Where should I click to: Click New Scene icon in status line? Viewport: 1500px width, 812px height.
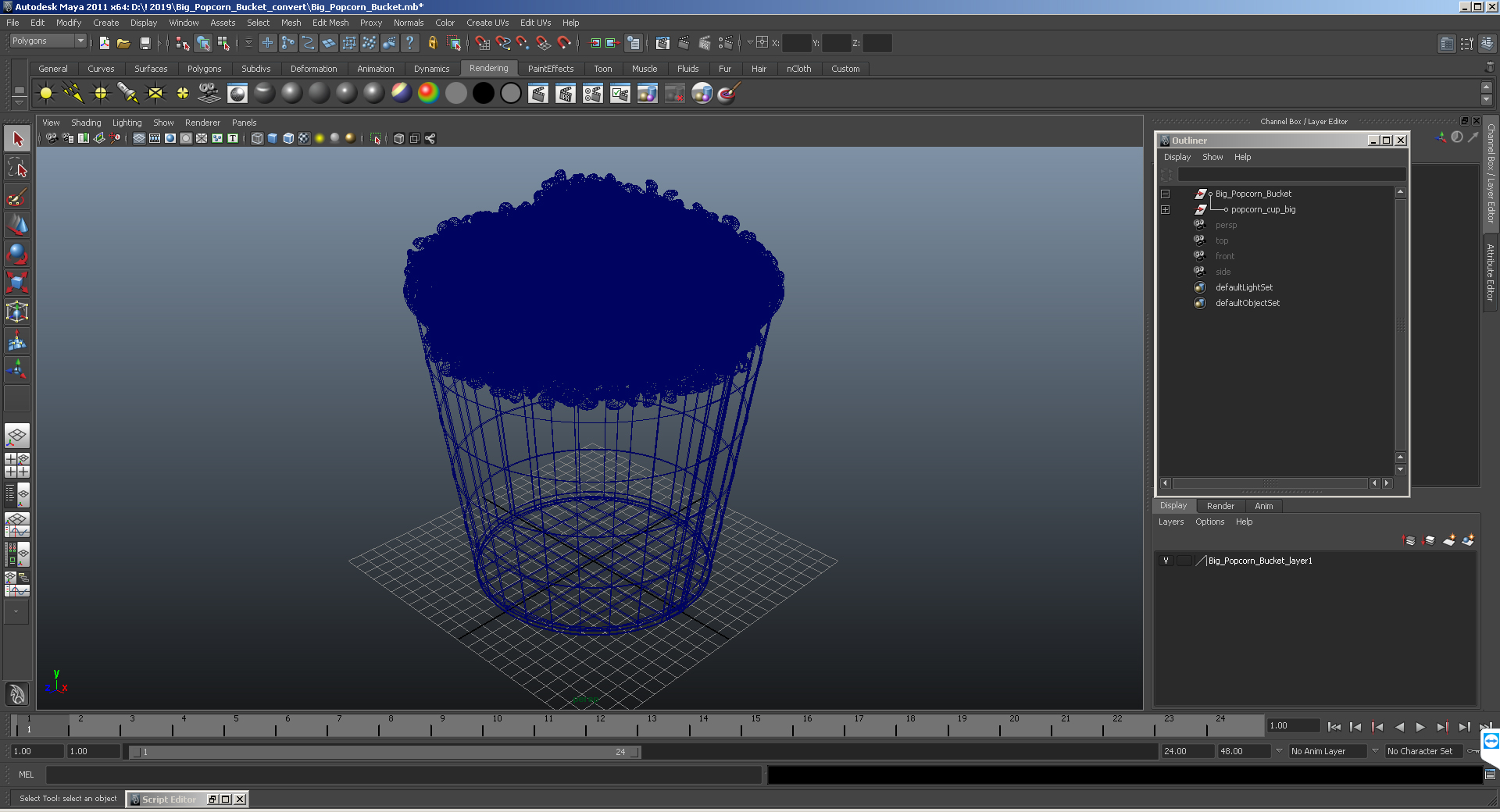click(x=104, y=43)
